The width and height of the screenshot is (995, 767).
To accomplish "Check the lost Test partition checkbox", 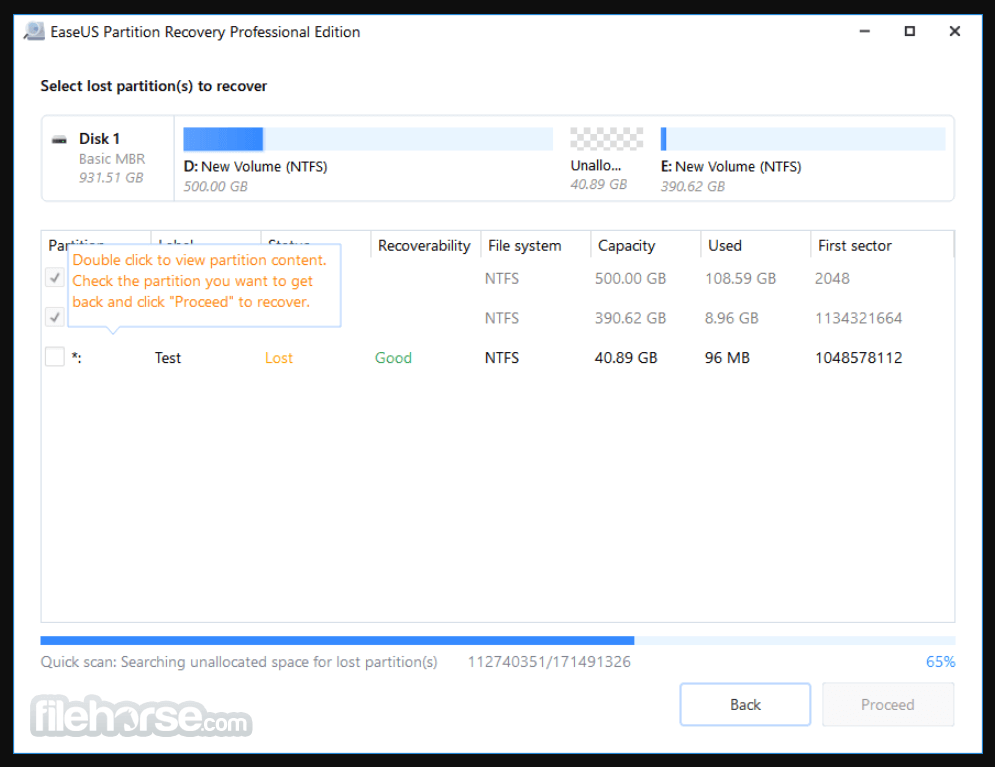I will point(55,357).
